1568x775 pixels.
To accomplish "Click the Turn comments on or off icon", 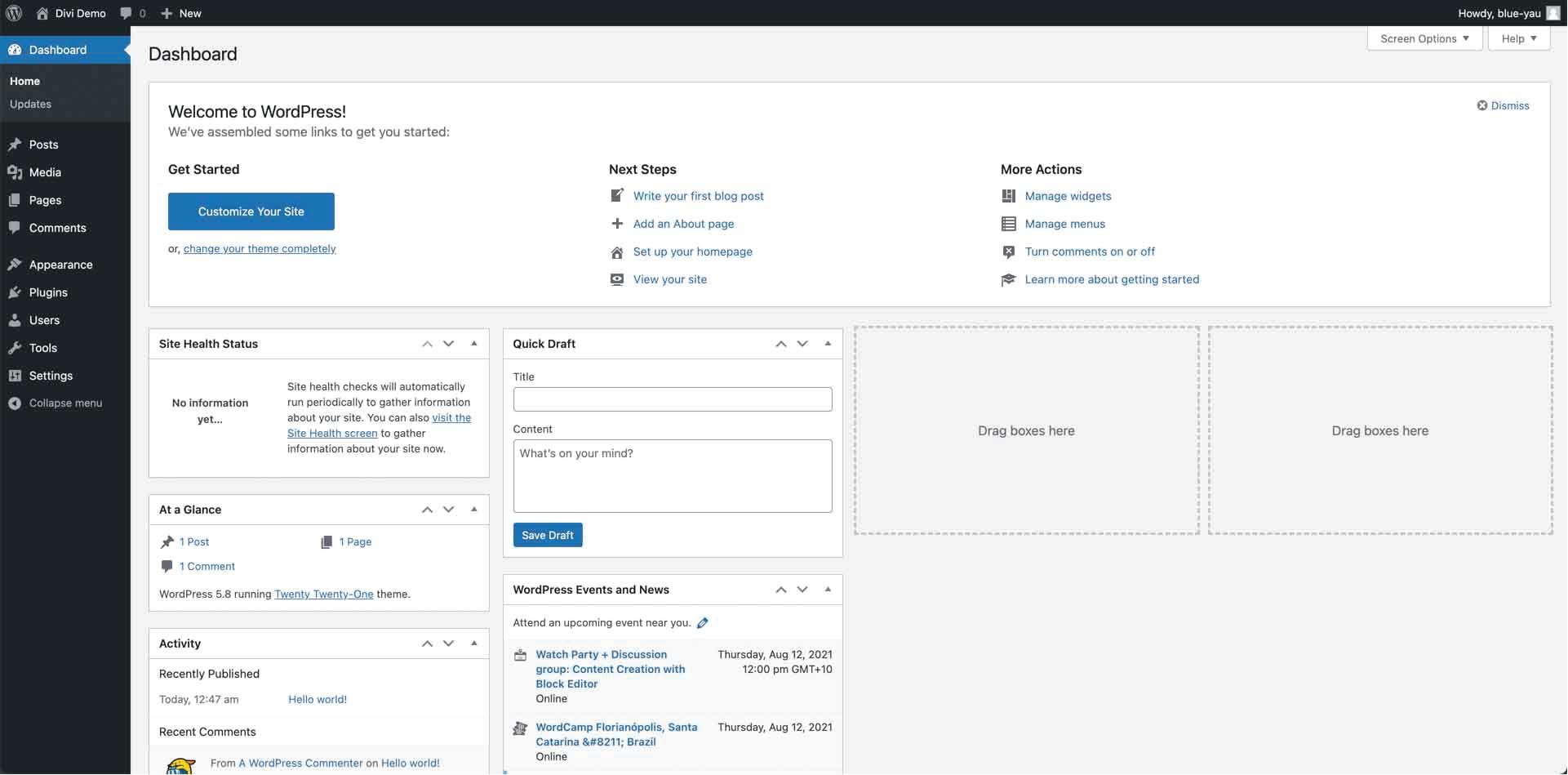I will click(1010, 252).
